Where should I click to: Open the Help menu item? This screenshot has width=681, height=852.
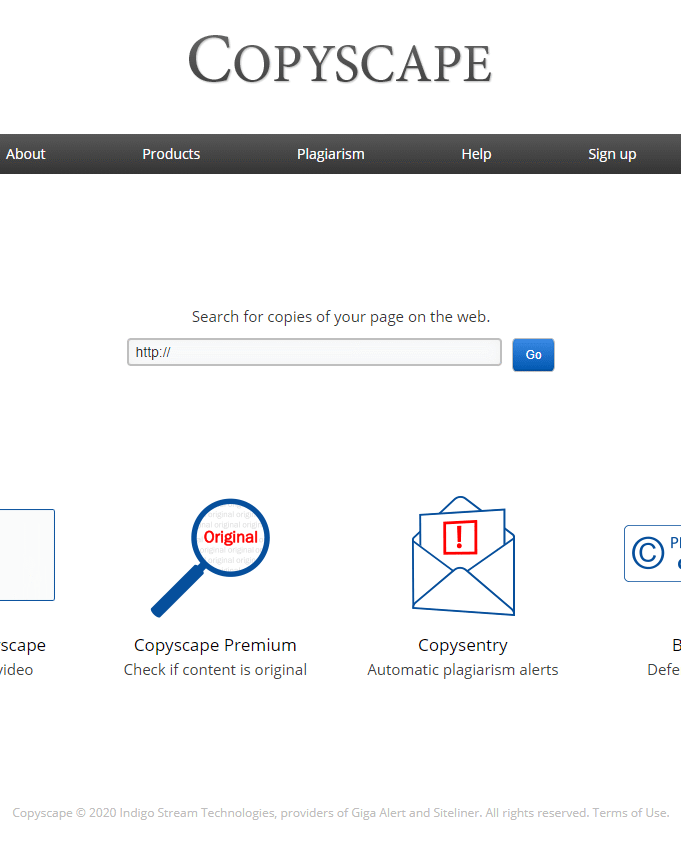click(476, 154)
